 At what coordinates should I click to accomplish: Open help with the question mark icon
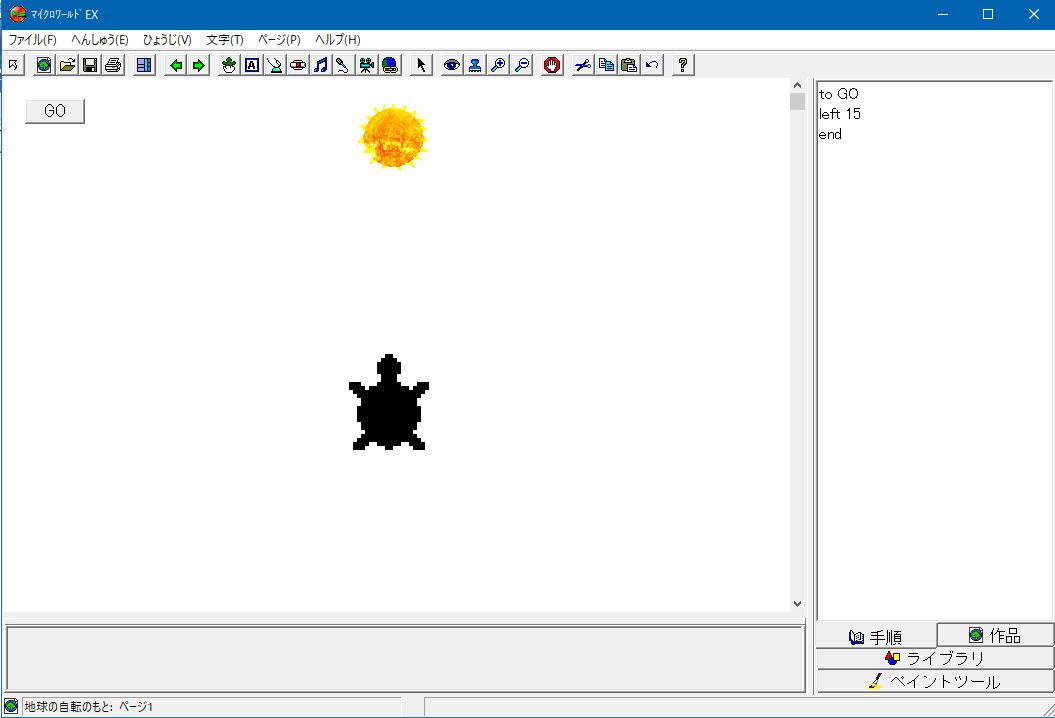click(682, 65)
